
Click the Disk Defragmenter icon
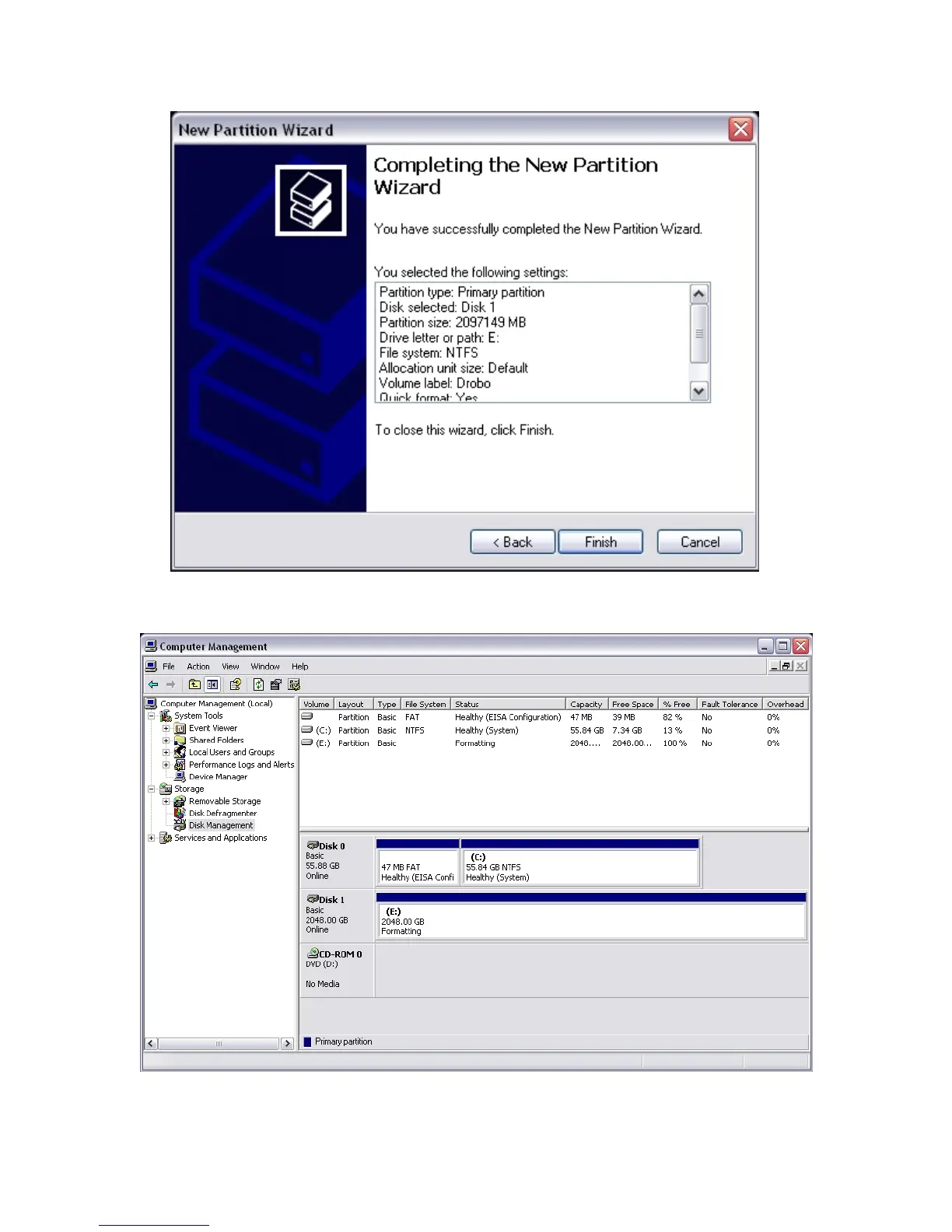(180, 813)
